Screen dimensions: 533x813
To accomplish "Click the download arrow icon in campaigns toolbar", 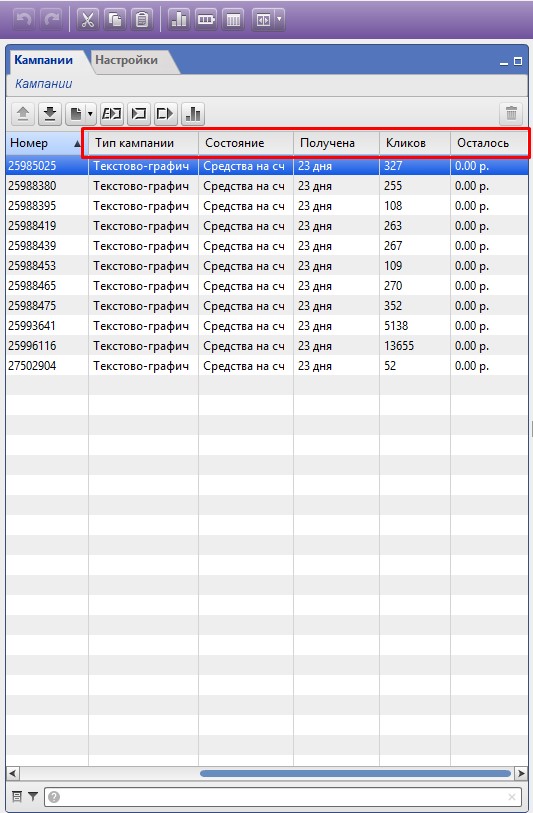I will (x=50, y=114).
